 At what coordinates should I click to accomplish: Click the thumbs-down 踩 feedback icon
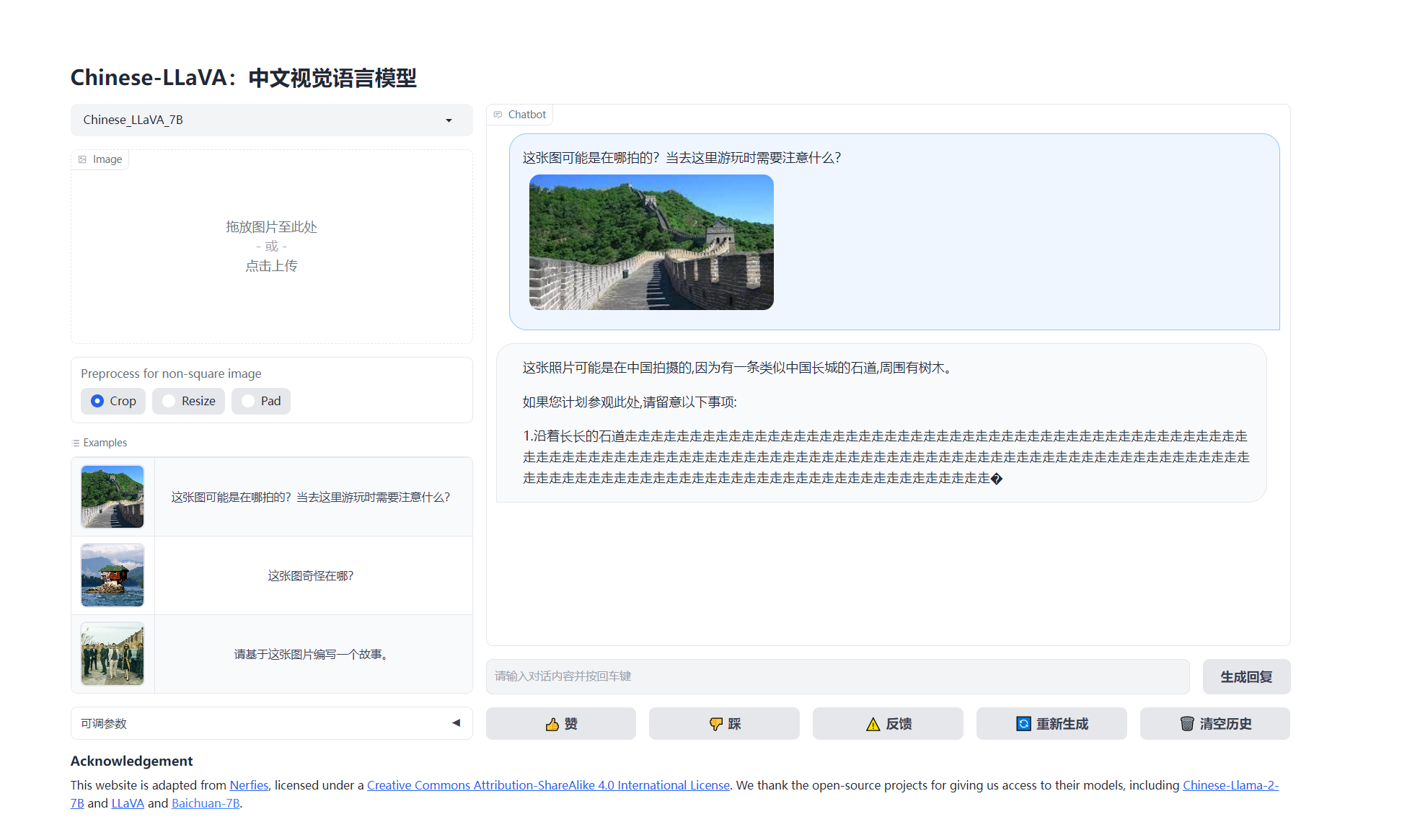[715, 723]
